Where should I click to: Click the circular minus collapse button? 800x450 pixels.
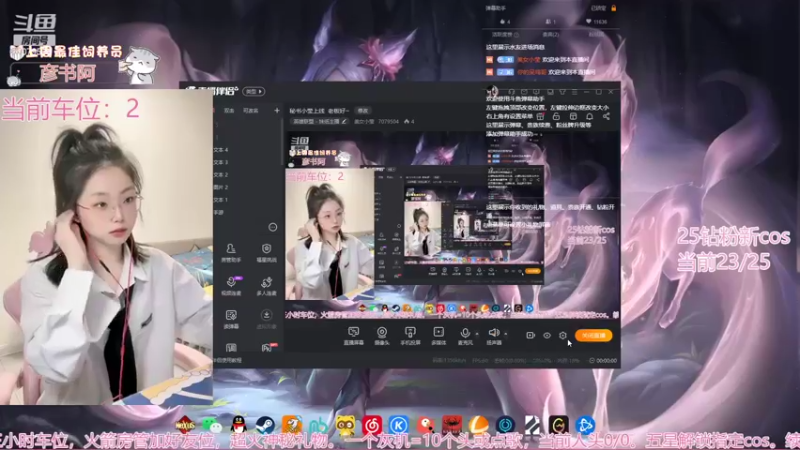click(272, 227)
